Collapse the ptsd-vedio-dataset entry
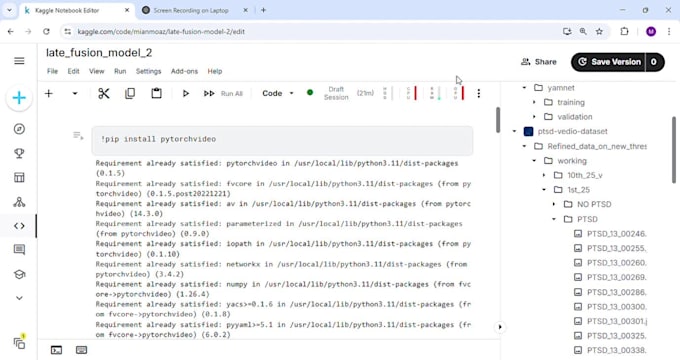The width and height of the screenshot is (680, 360). [x=515, y=131]
